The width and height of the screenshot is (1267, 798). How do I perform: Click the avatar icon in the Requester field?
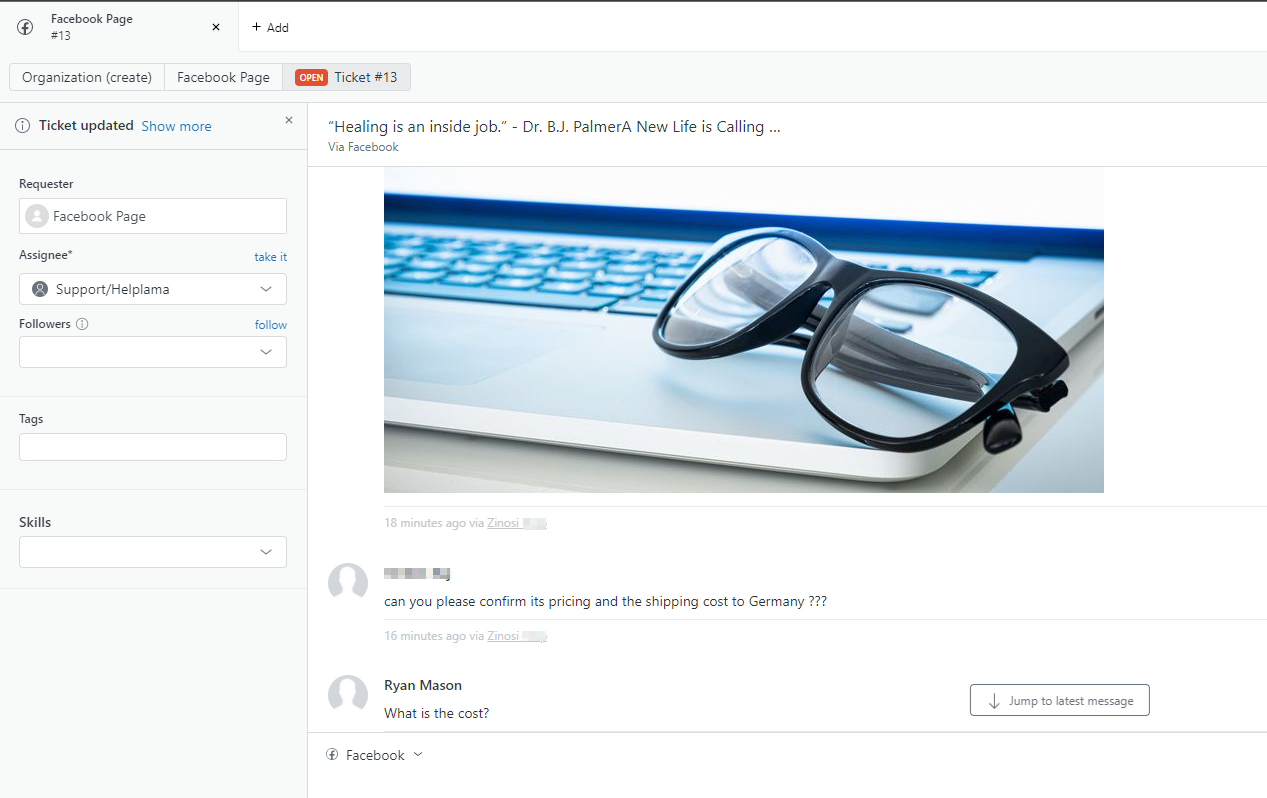37,216
